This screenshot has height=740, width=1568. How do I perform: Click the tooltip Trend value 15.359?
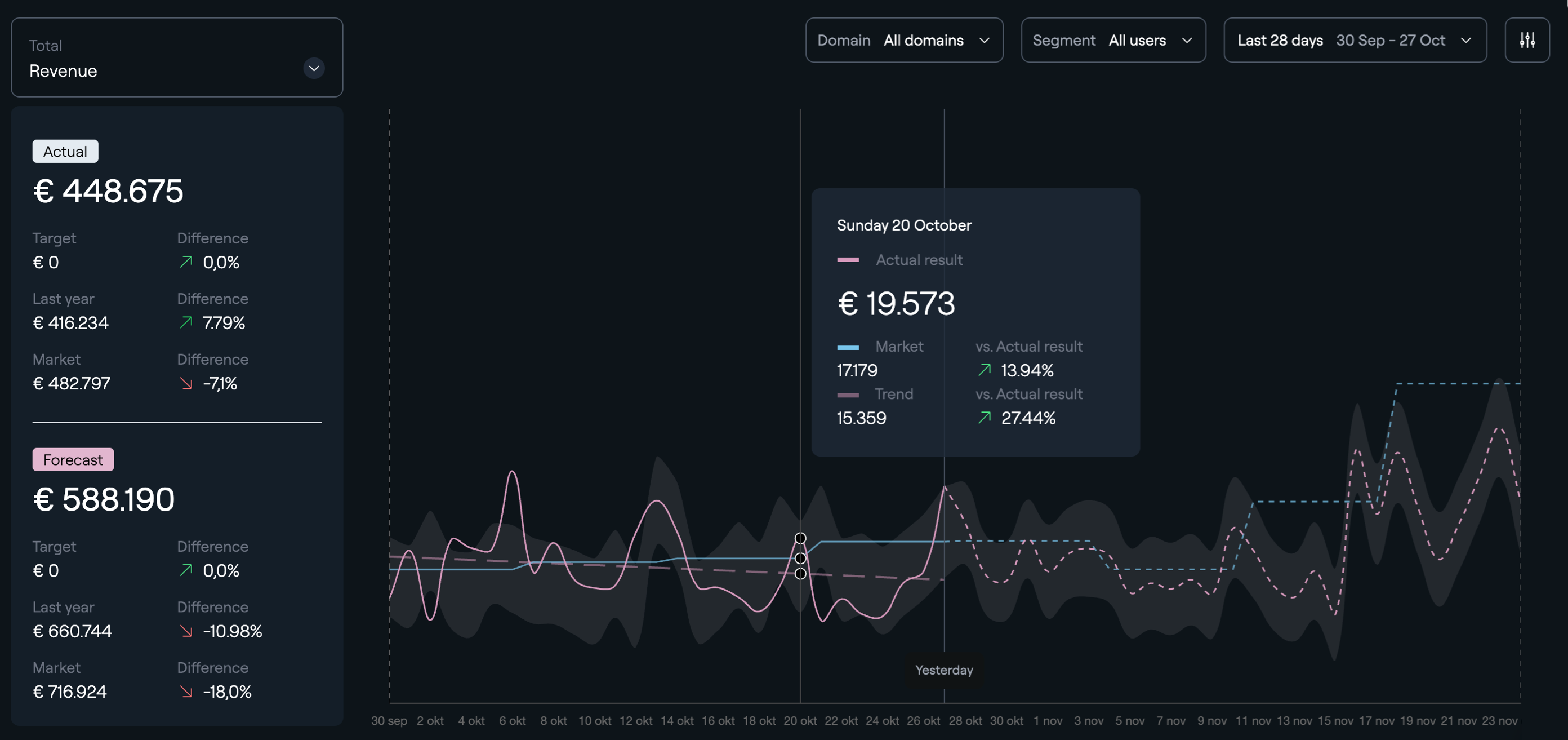coord(861,418)
